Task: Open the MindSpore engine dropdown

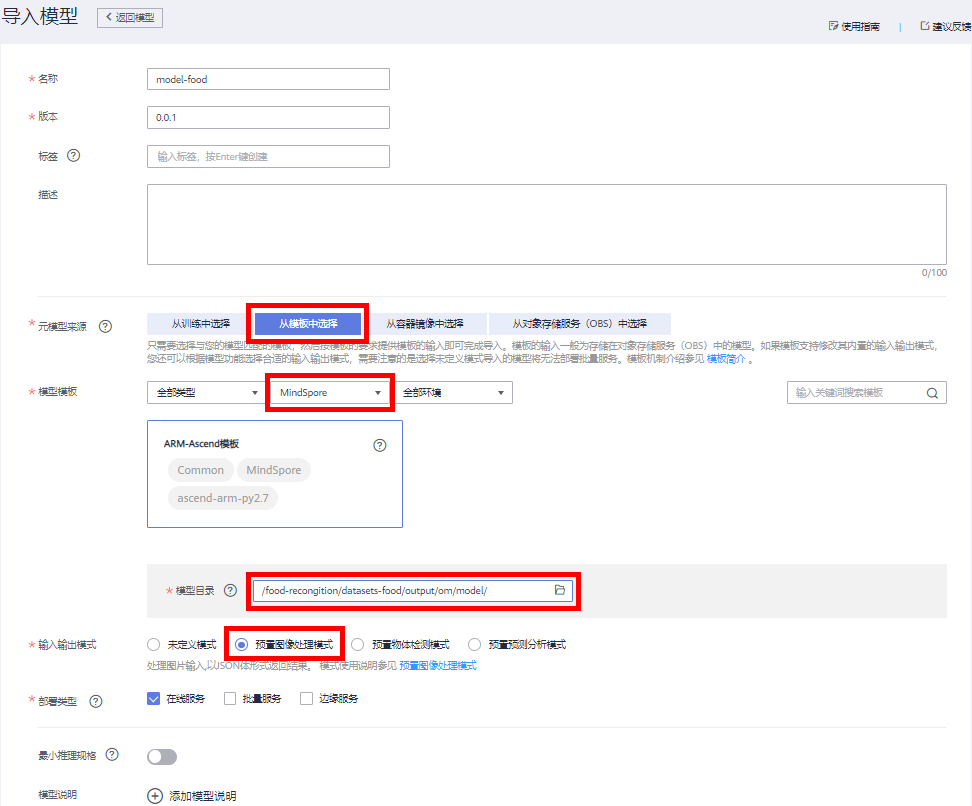Action: (326, 393)
